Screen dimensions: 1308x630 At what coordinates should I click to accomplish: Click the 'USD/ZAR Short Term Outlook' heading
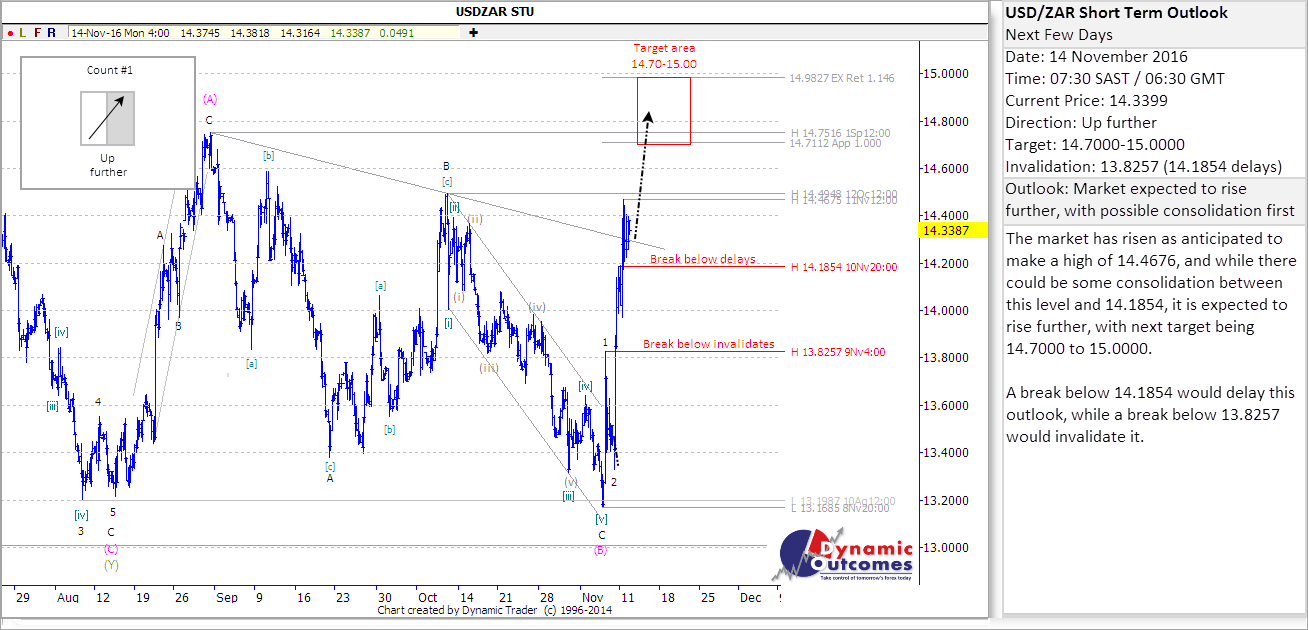click(x=1116, y=13)
